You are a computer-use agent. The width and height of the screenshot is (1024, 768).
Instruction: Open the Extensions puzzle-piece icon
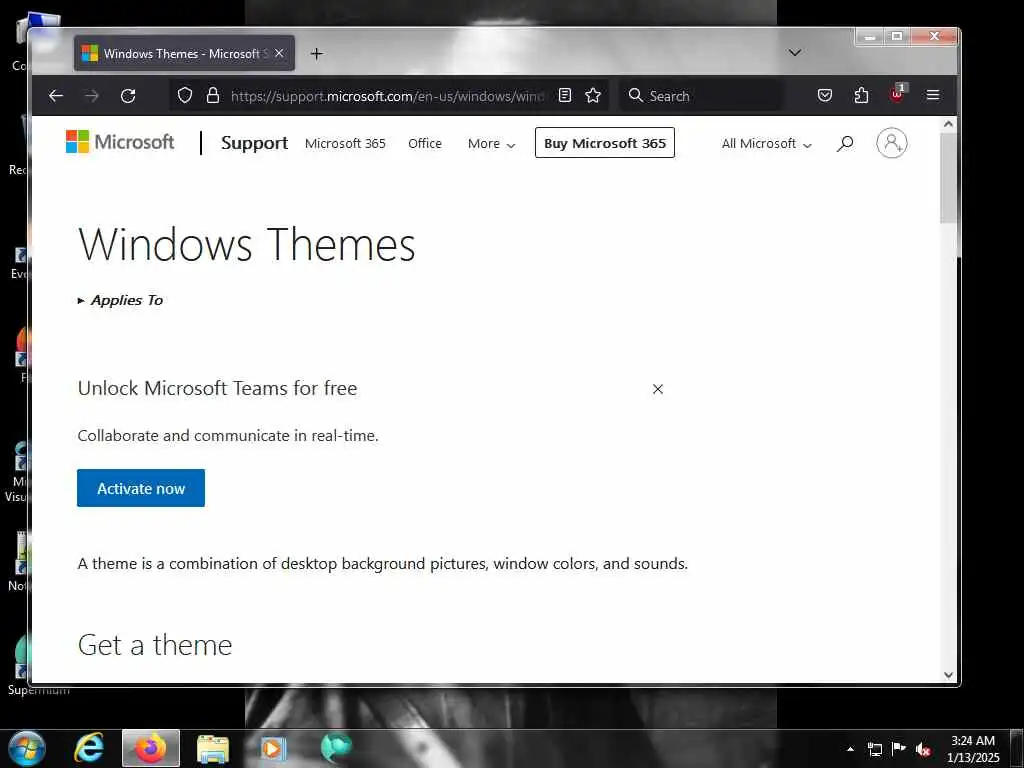[x=861, y=96]
